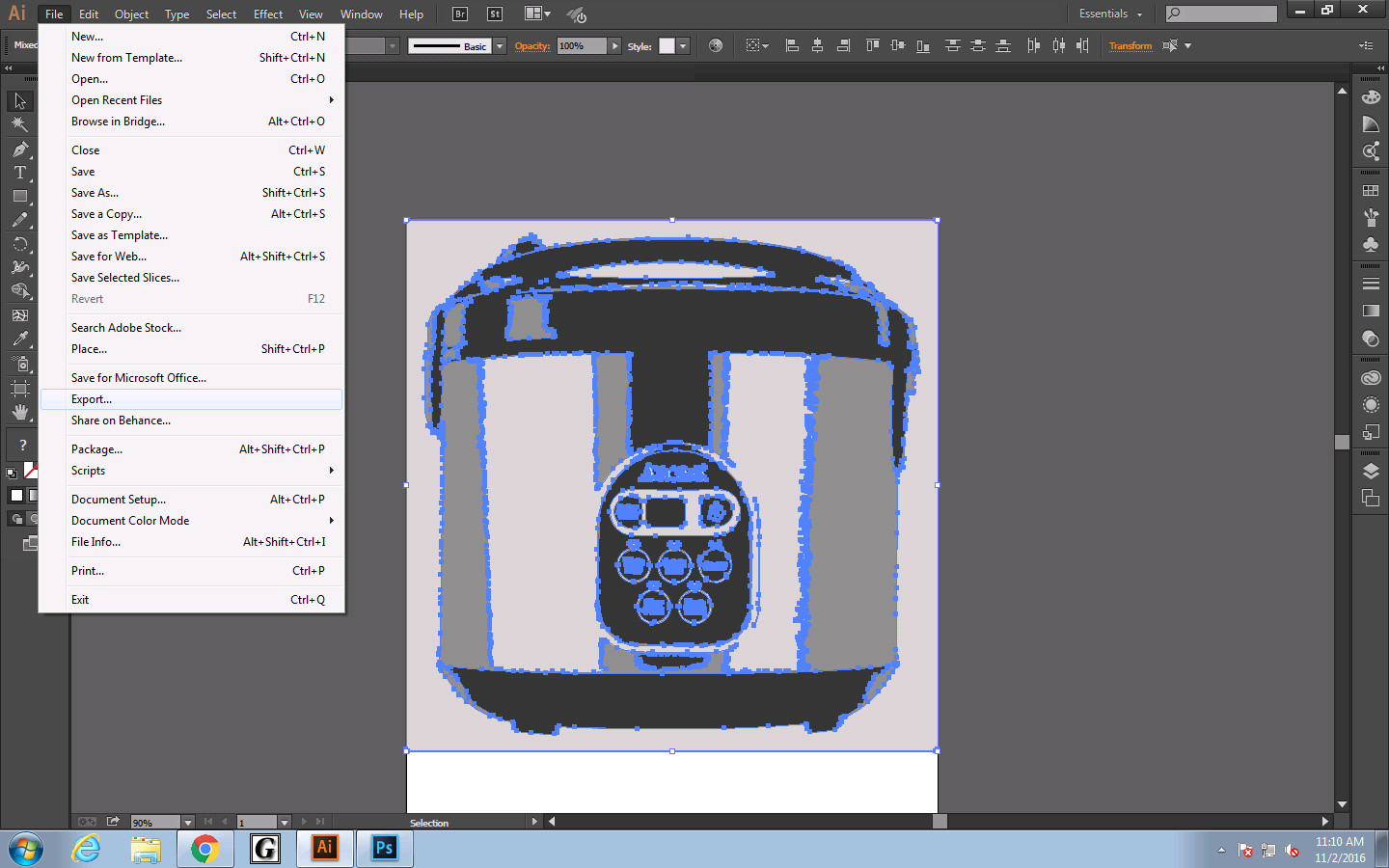Open the artboard navigation dropdown
1389x868 pixels.
pos(285,823)
